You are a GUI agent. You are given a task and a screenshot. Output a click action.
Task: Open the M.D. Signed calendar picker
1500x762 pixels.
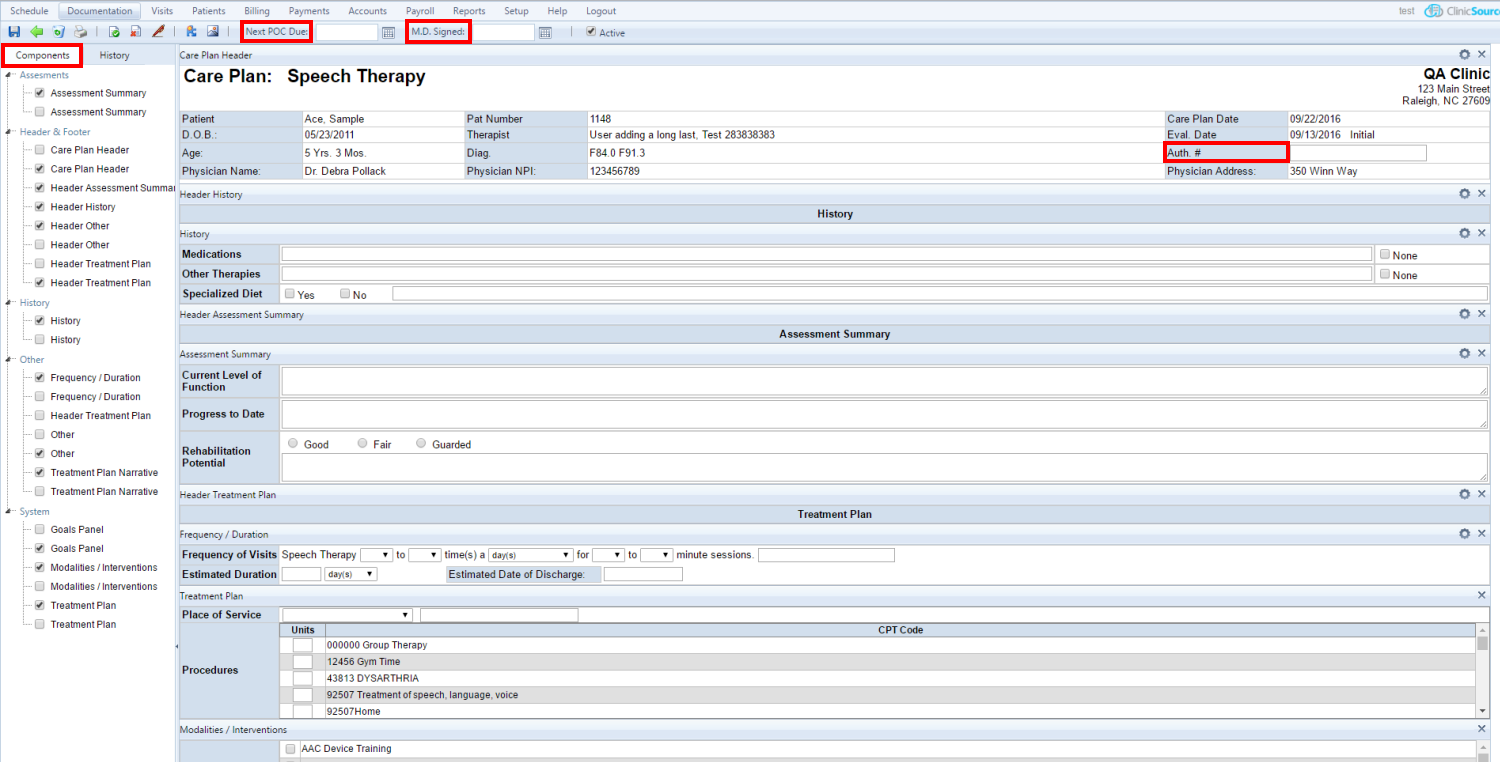pyautogui.click(x=545, y=33)
